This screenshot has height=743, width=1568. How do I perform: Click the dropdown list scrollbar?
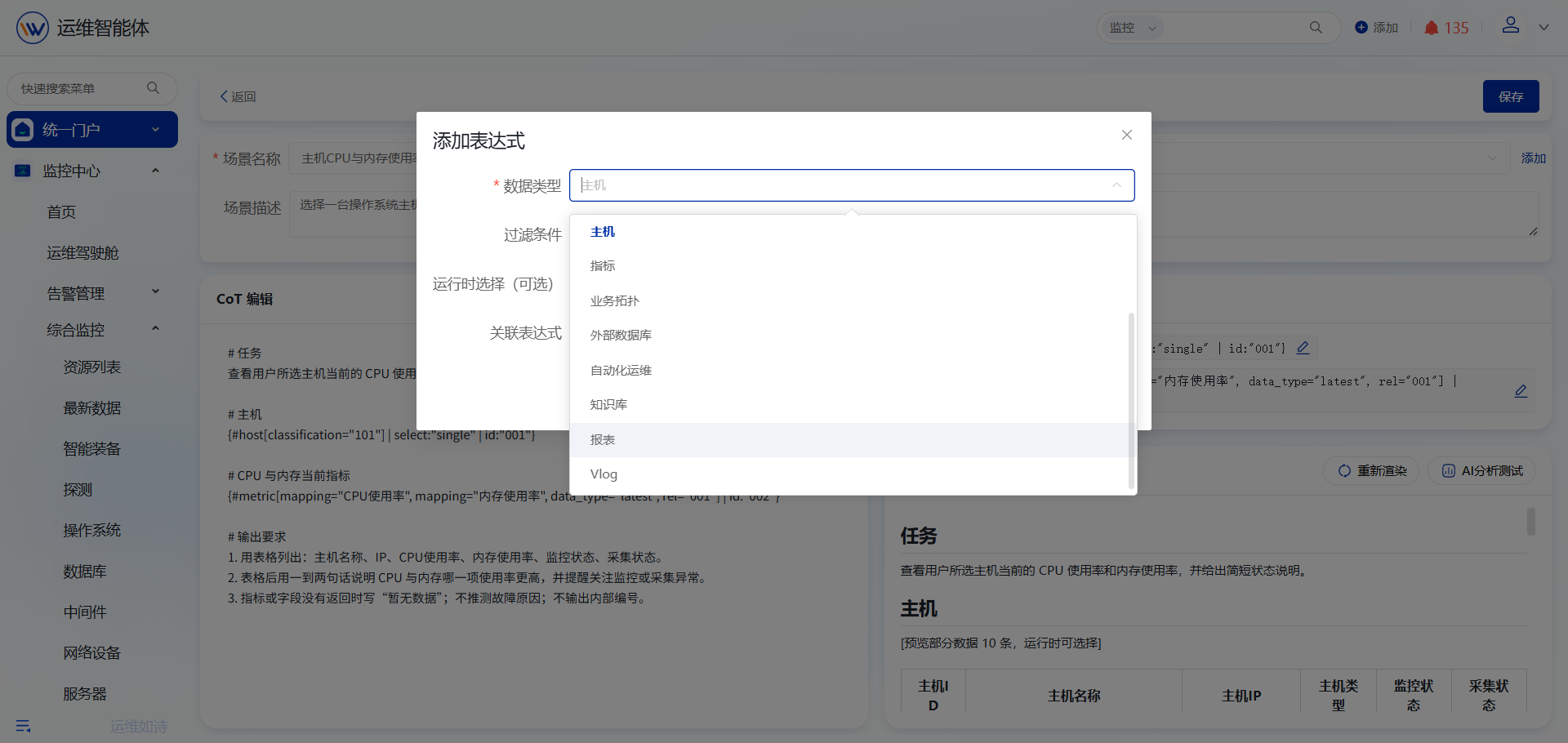[1131, 400]
